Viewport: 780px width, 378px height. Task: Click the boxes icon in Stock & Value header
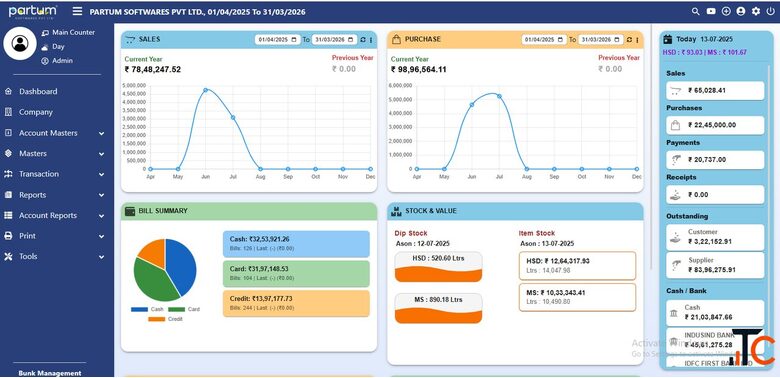[x=396, y=211]
